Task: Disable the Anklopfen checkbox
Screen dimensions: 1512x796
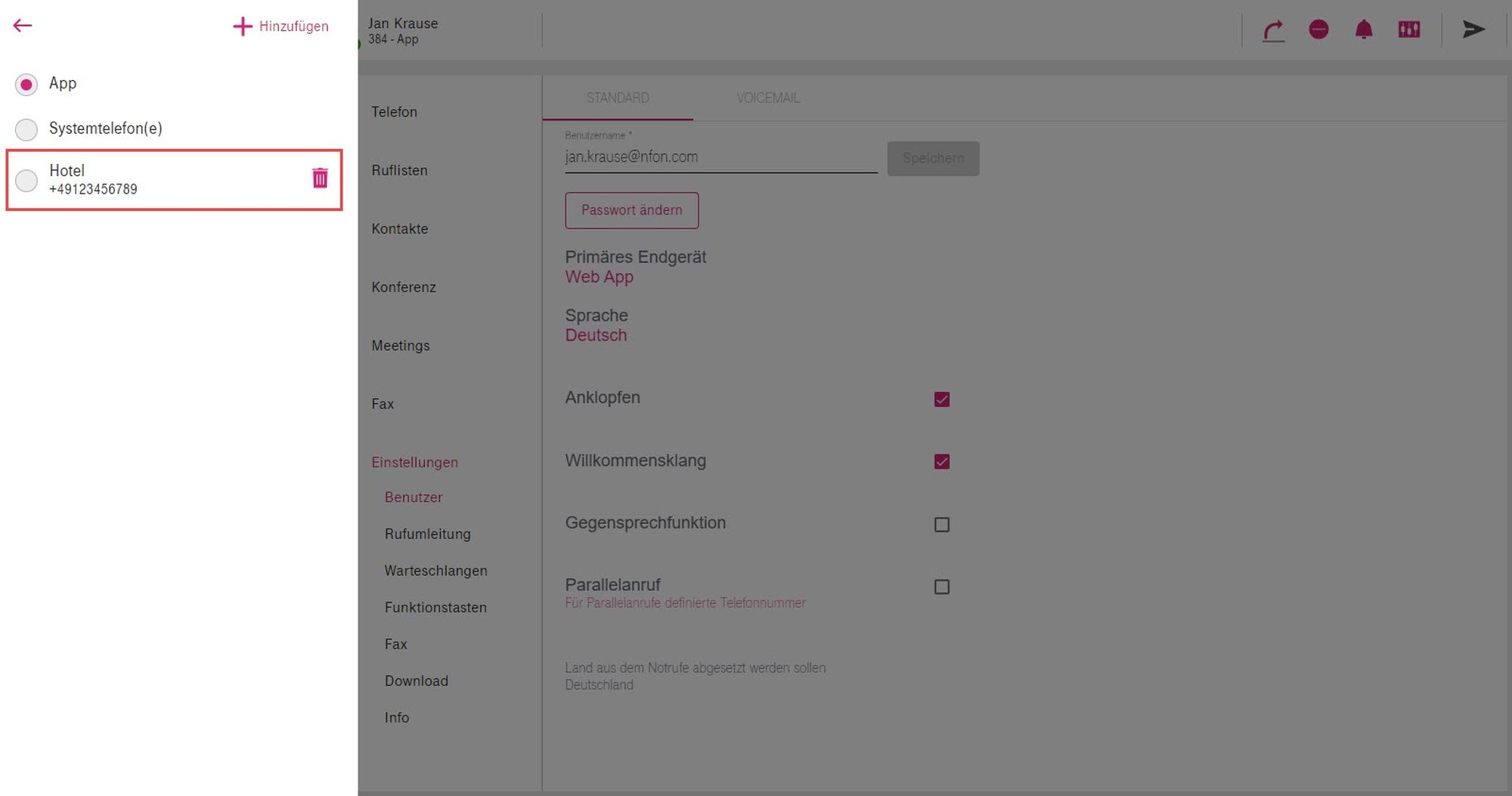Action: (941, 399)
